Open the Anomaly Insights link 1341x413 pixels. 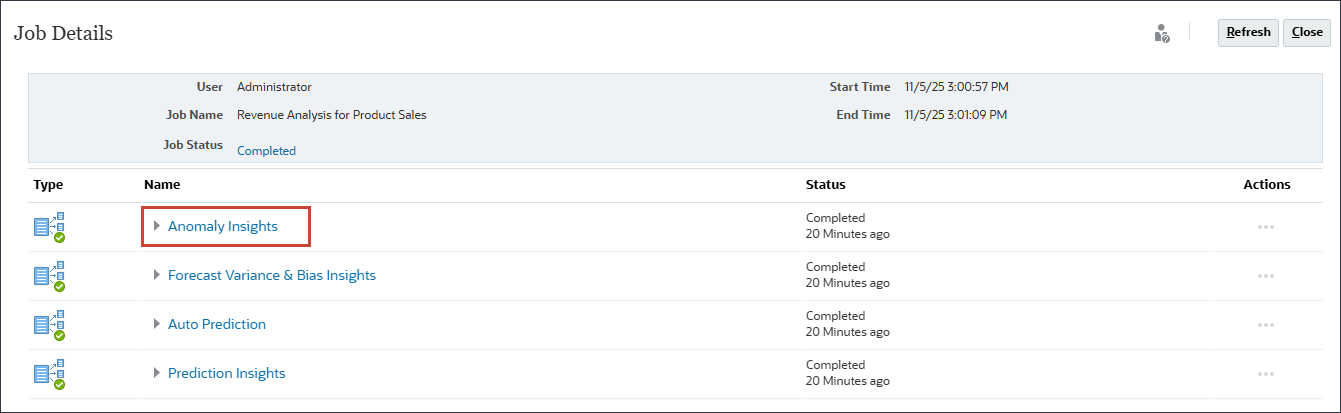click(x=223, y=226)
